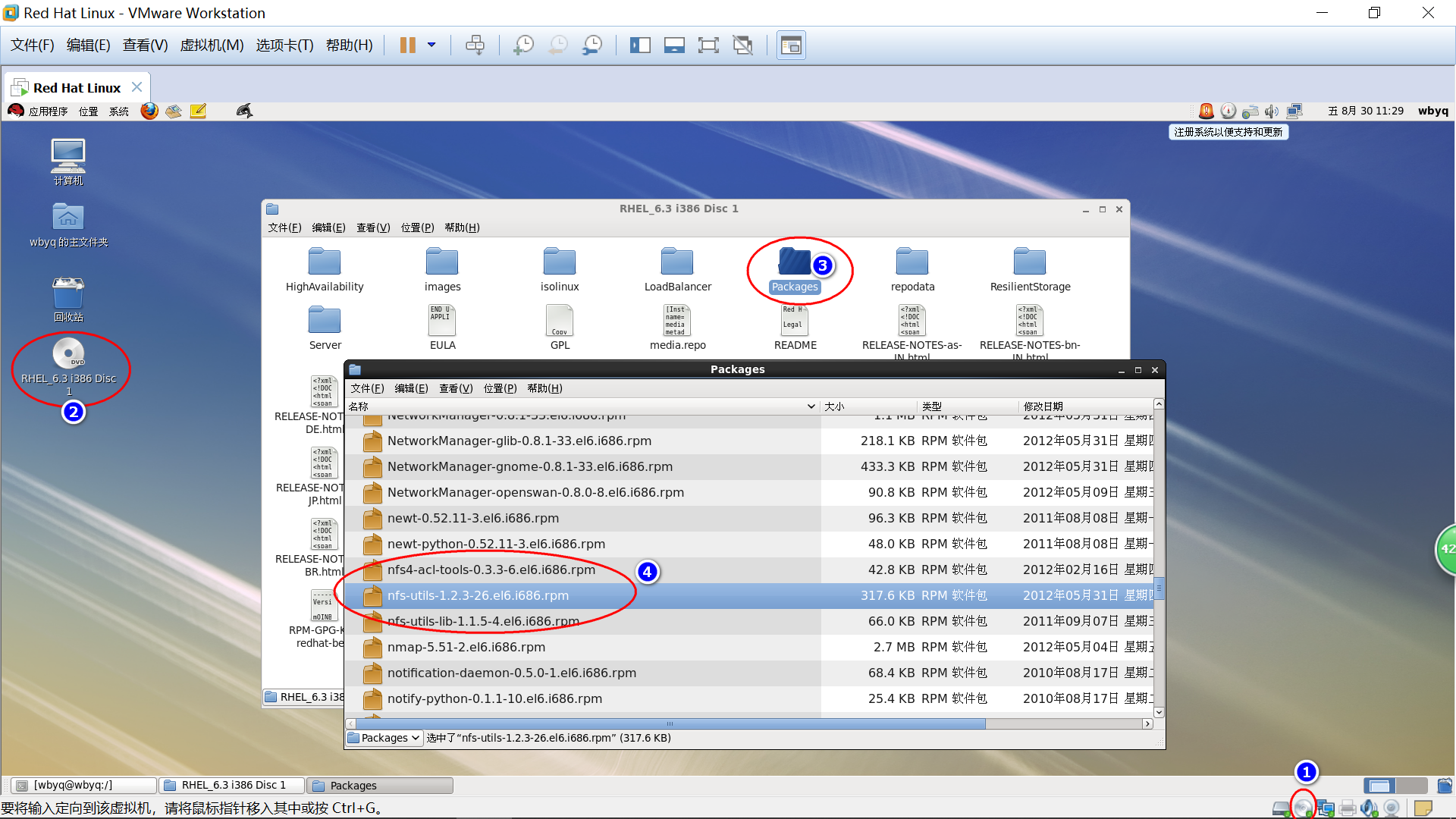This screenshot has width=1456, height=819.
Task: Open 查看(V) menu in Packages window
Action: coord(456,388)
